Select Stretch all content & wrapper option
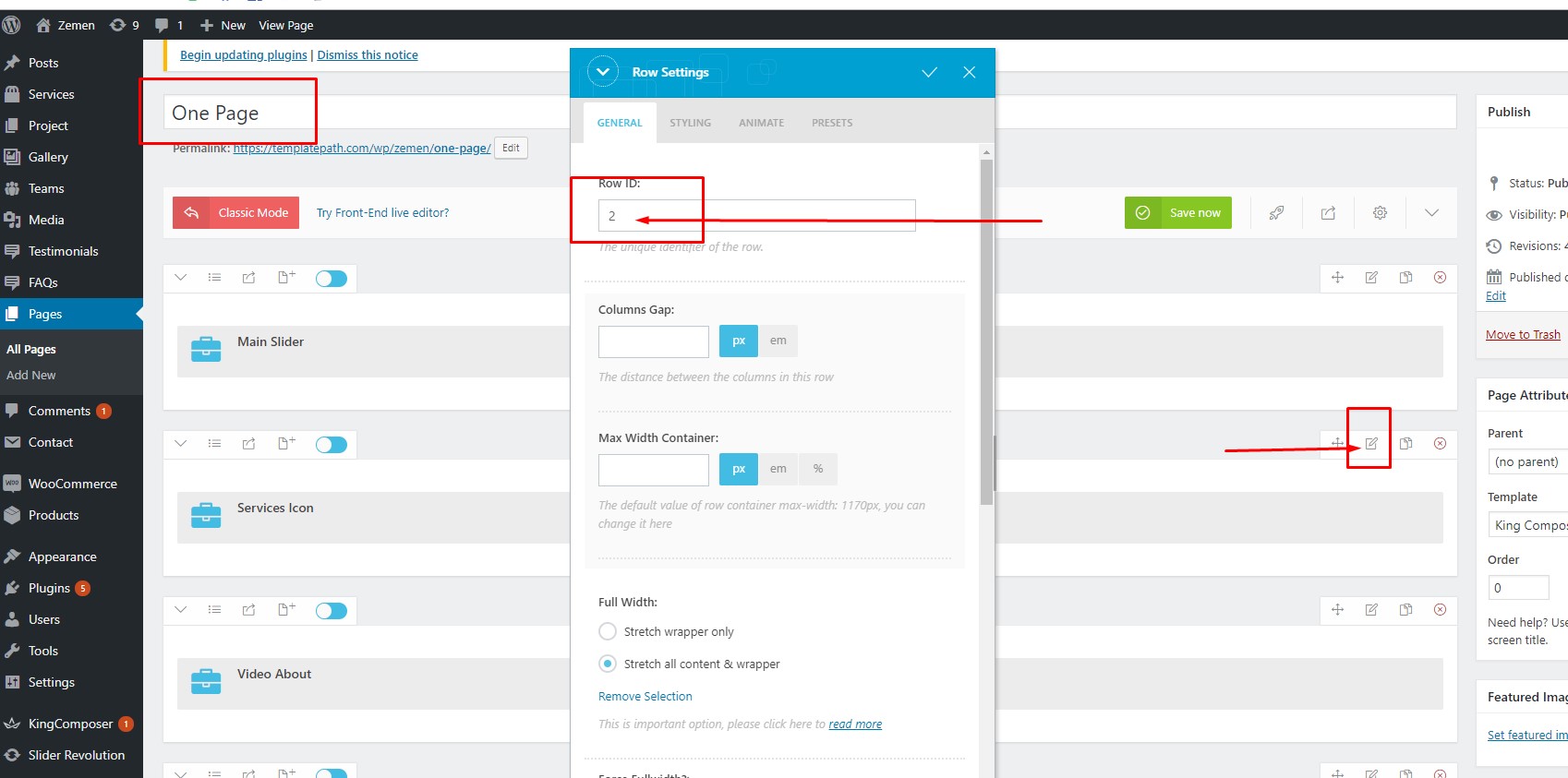Screen dimensions: 1568x778 click(608, 664)
